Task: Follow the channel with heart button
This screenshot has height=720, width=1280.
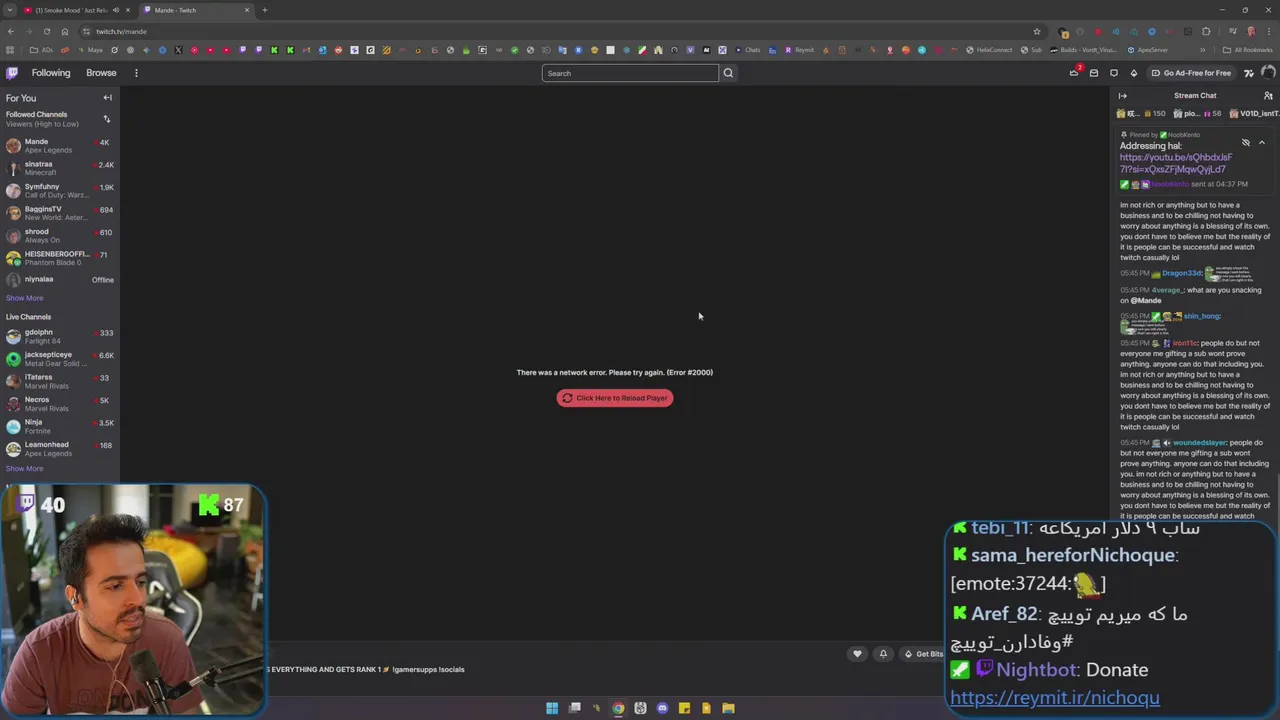Action: pos(857,654)
